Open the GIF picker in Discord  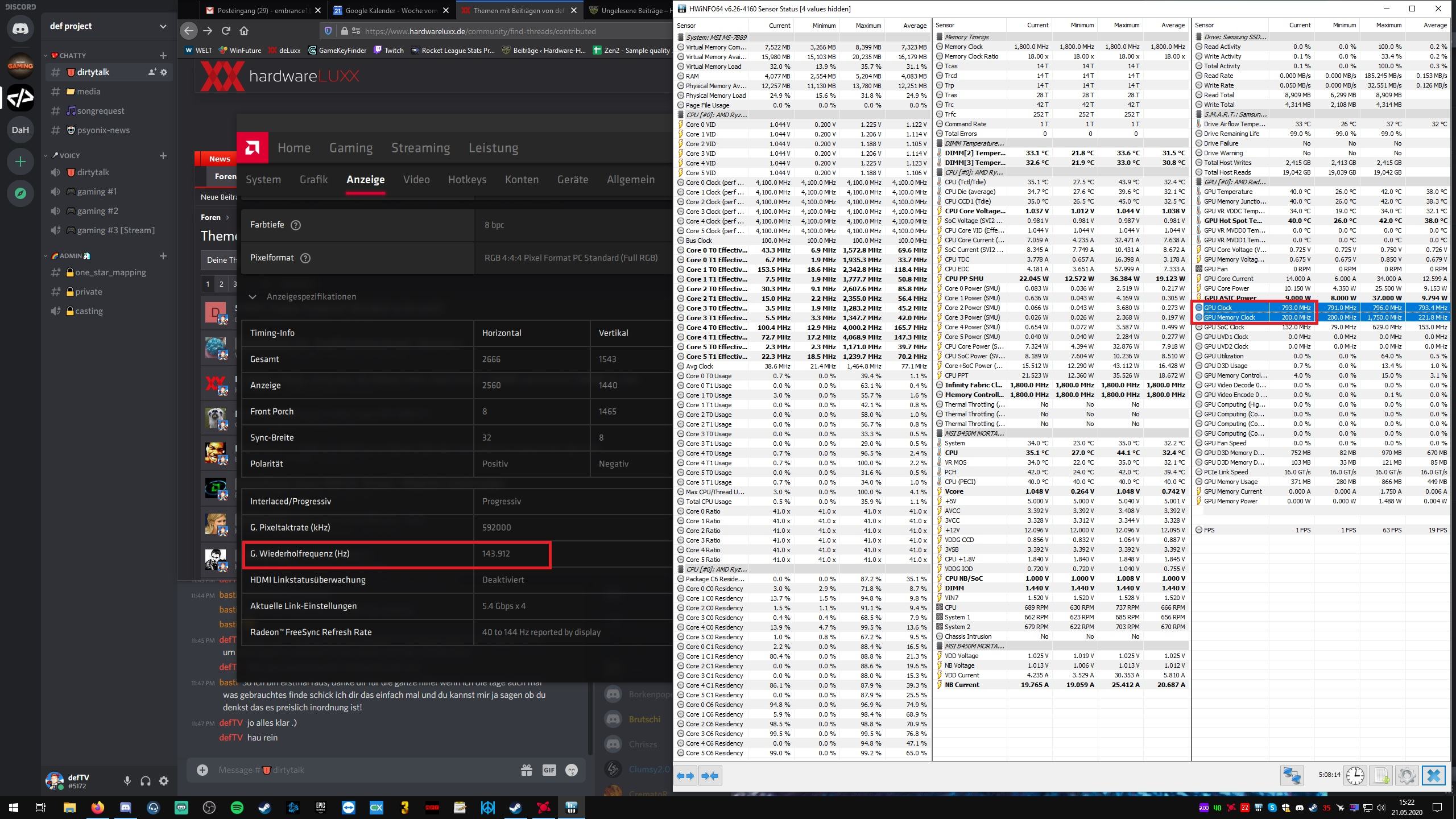click(x=549, y=770)
